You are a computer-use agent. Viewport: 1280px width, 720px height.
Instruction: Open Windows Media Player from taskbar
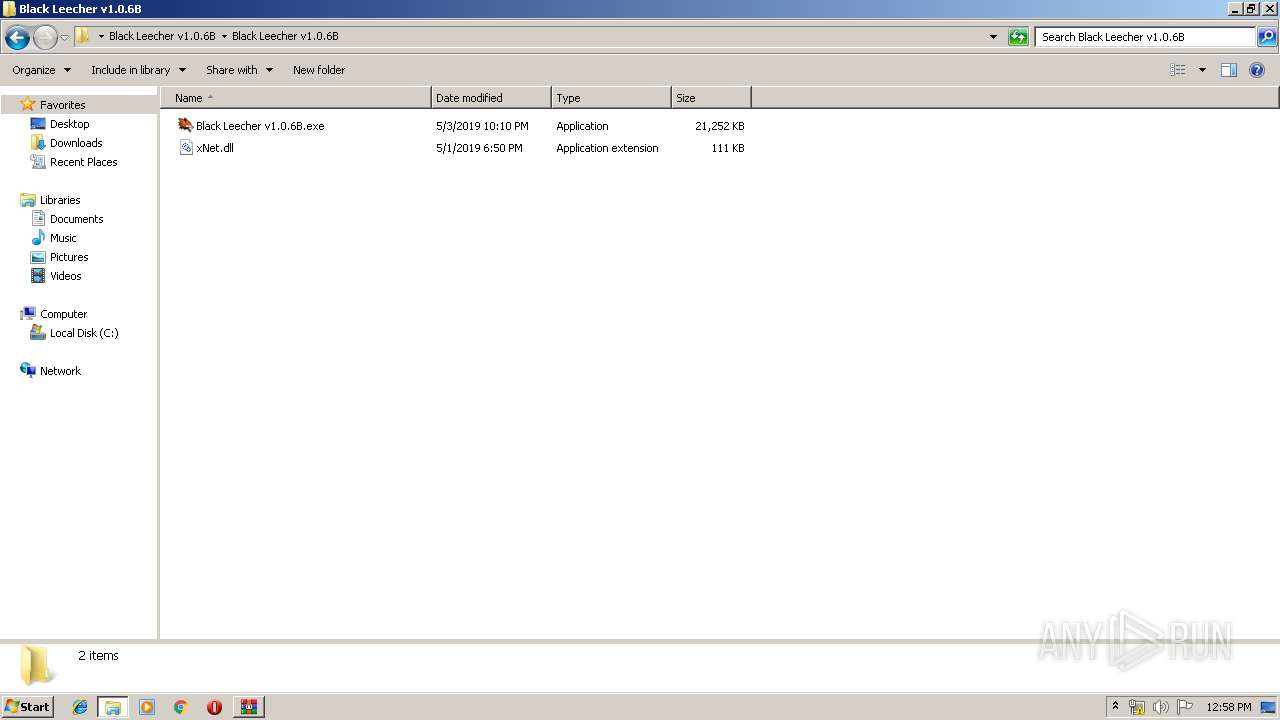point(147,707)
